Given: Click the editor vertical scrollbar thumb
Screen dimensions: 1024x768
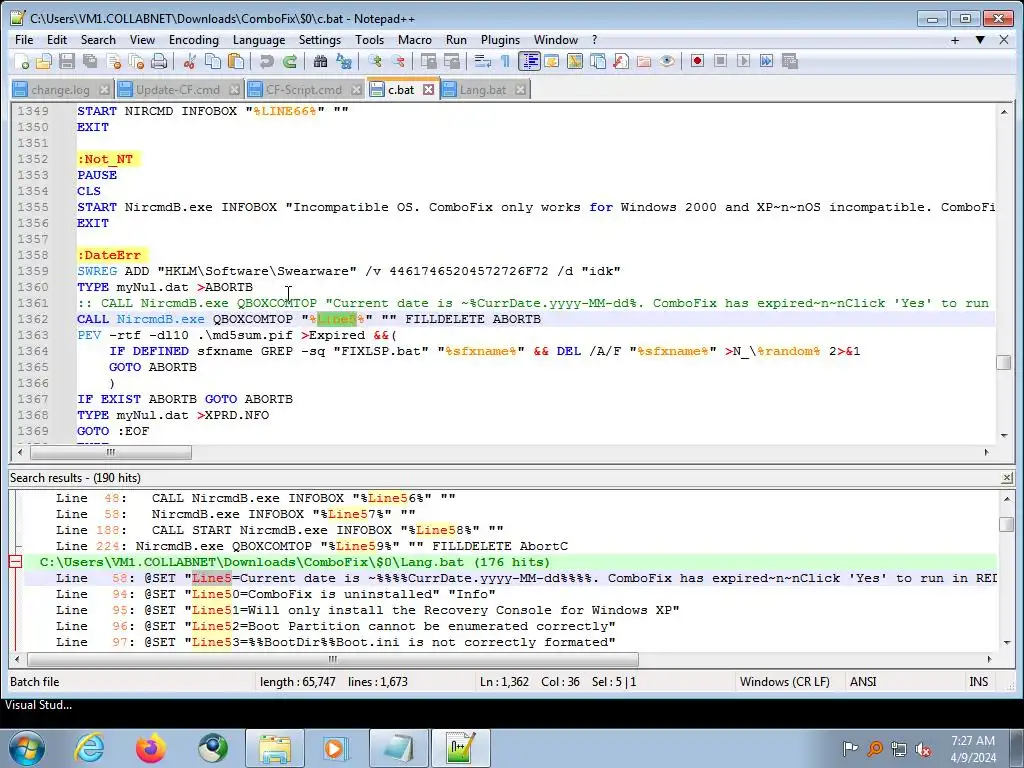Looking at the screenshot, I should [1004, 362].
